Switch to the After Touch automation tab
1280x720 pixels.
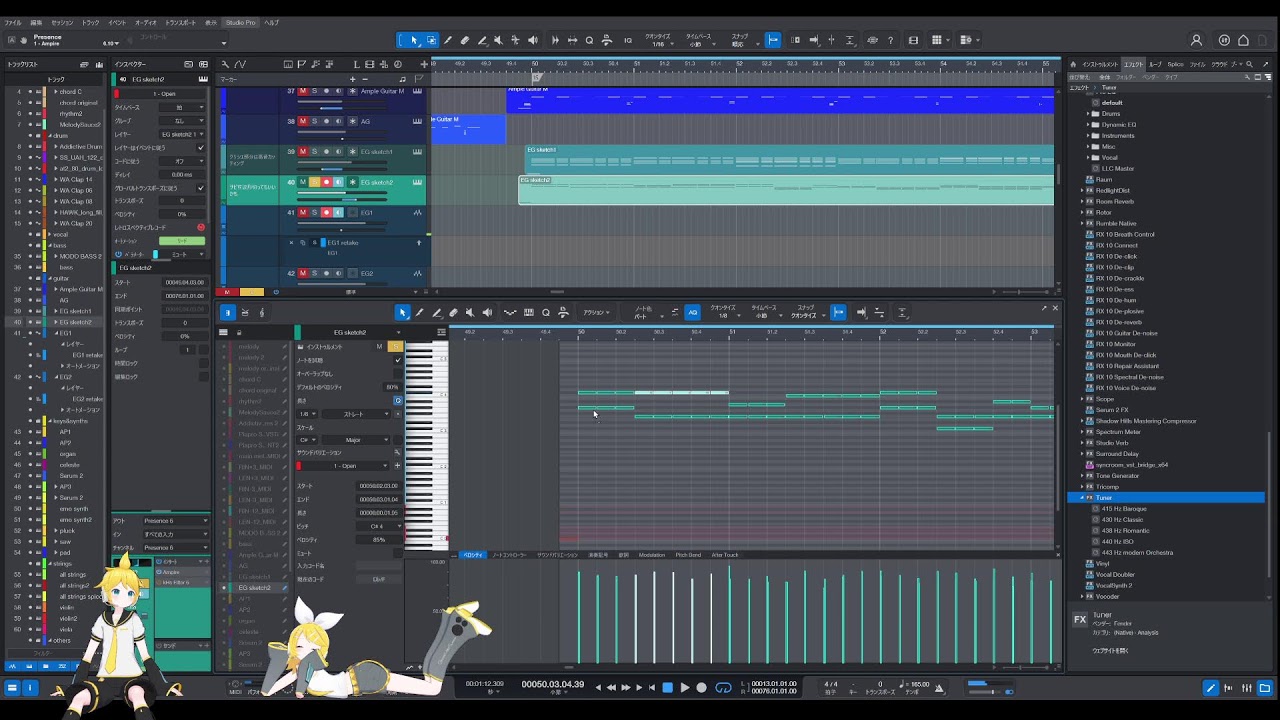coord(724,555)
